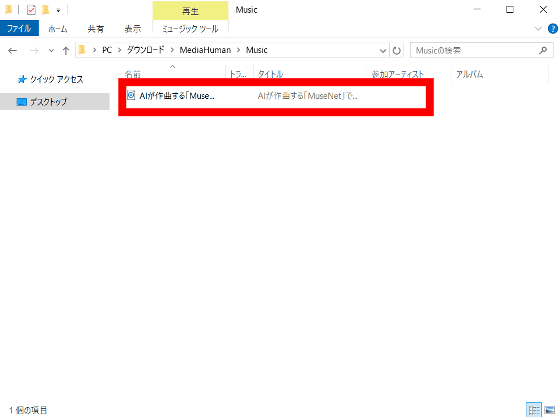Open recent locations dropdown arrow
The height and width of the screenshot is (417, 560).
point(51,51)
